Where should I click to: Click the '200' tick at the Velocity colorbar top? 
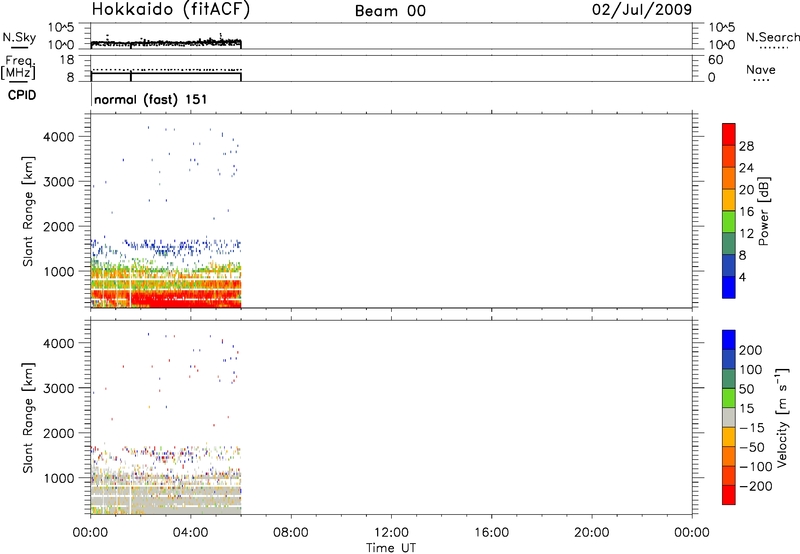(751, 350)
